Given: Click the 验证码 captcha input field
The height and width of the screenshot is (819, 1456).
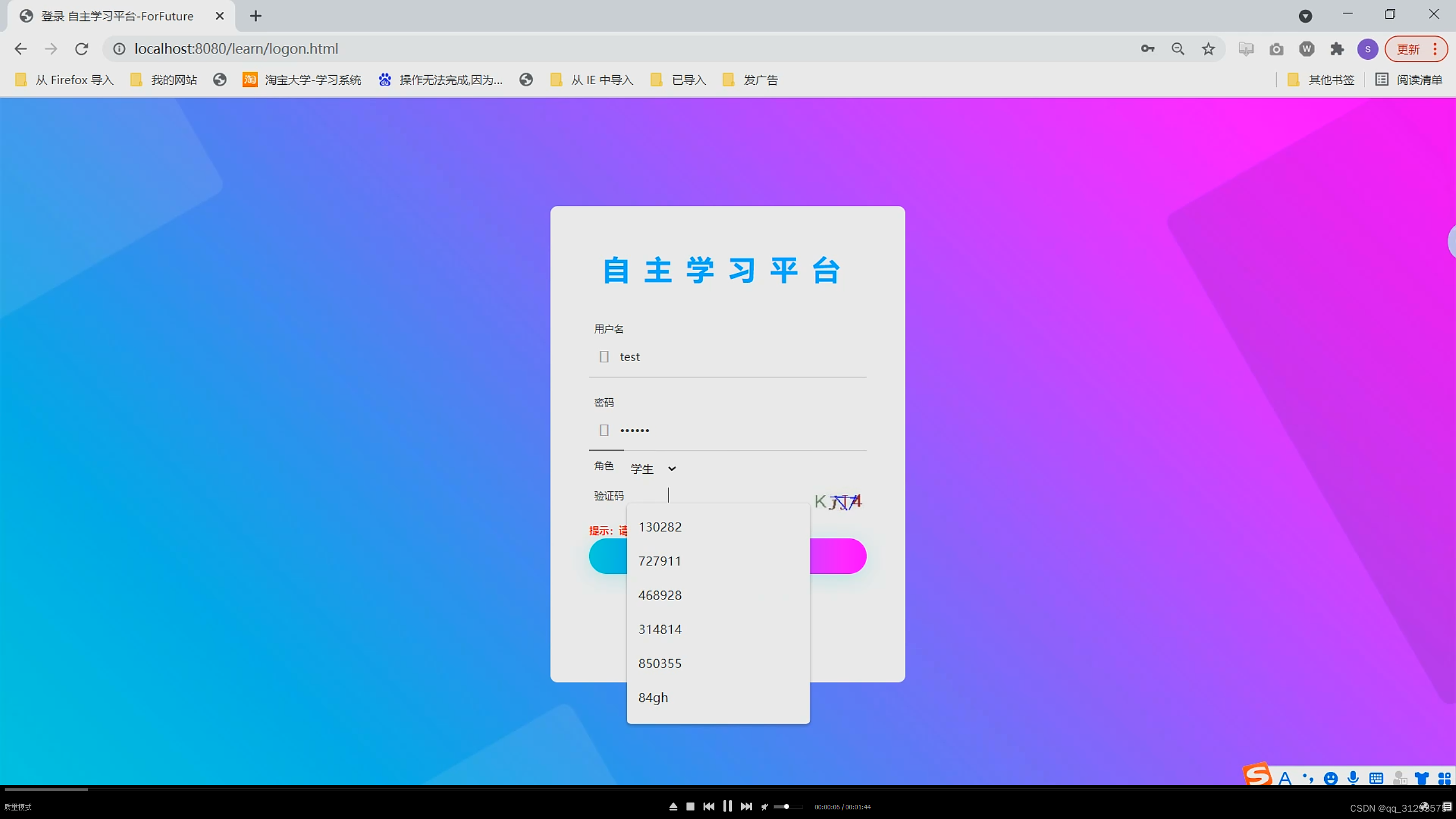Looking at the screenshot, I should click(x=718, y=495).
